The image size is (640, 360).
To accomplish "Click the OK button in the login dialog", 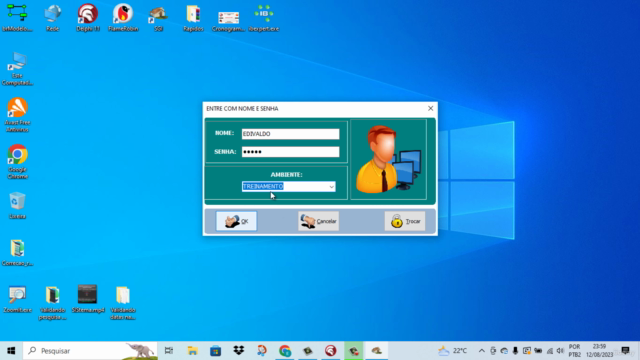I will coord(236,221).
